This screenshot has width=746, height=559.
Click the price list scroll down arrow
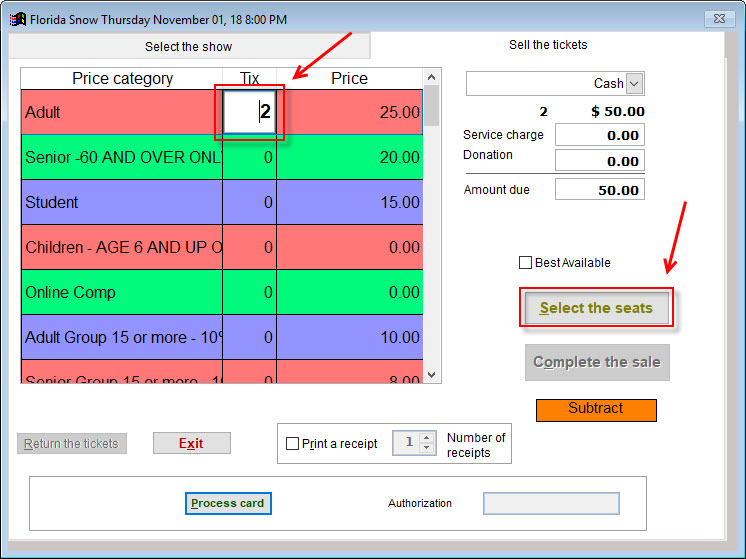tap(432, 375)
